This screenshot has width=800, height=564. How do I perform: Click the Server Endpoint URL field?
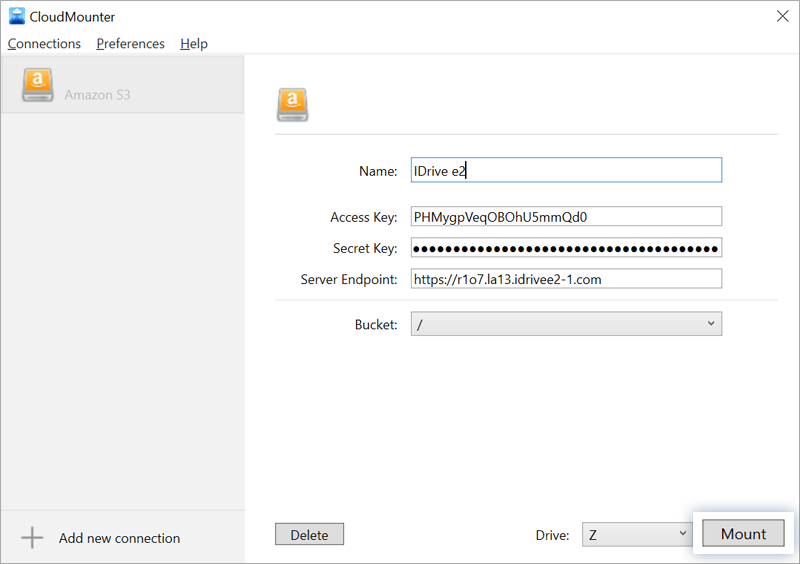point(566,279)
